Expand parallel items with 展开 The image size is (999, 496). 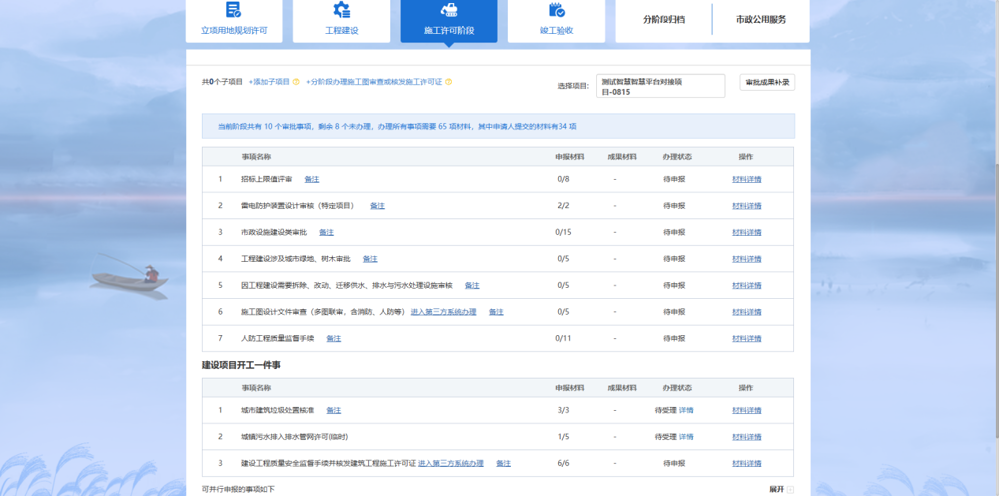click(x=776, y=490)
